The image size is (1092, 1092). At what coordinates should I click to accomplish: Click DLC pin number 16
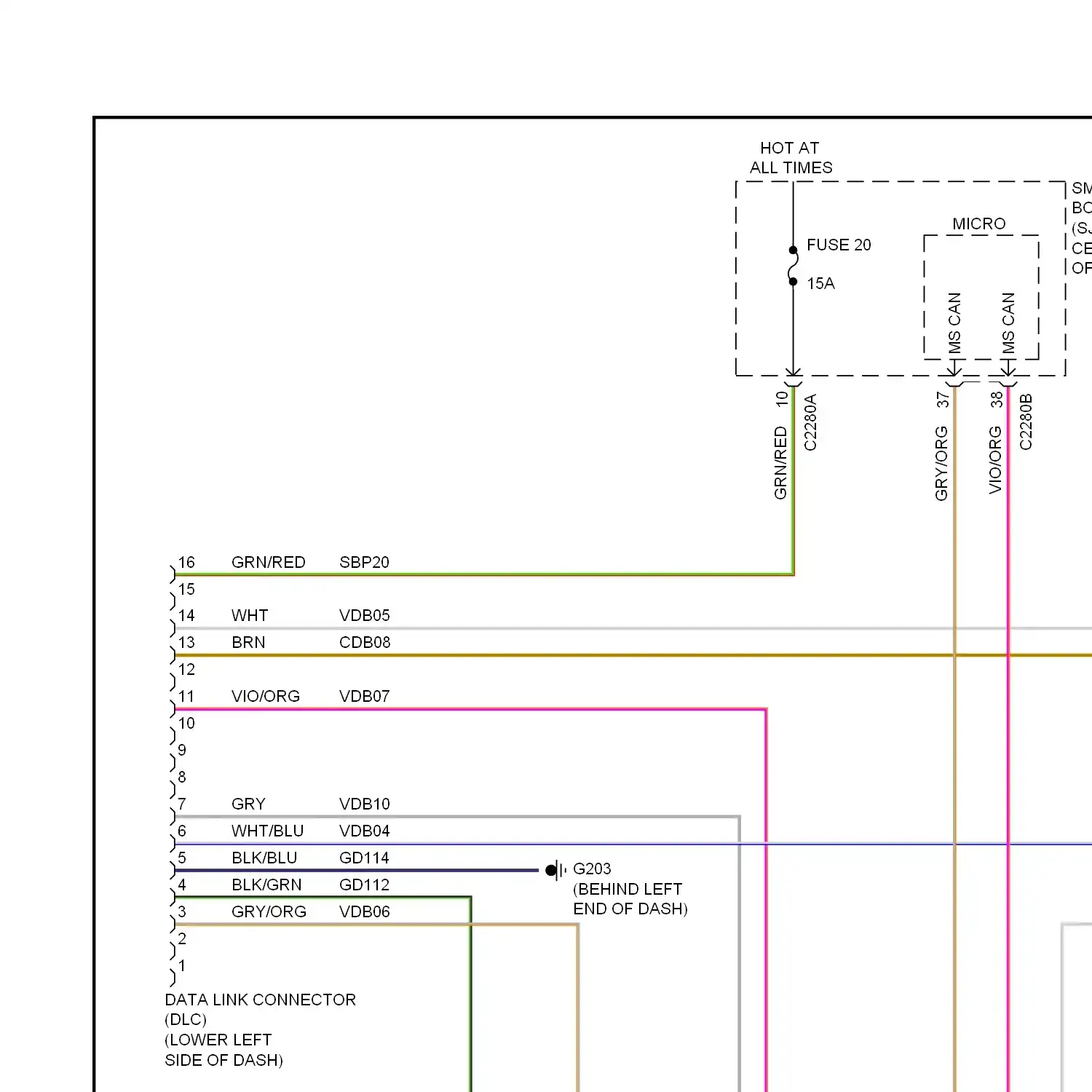pyautogui.click(x=186, y=562)
